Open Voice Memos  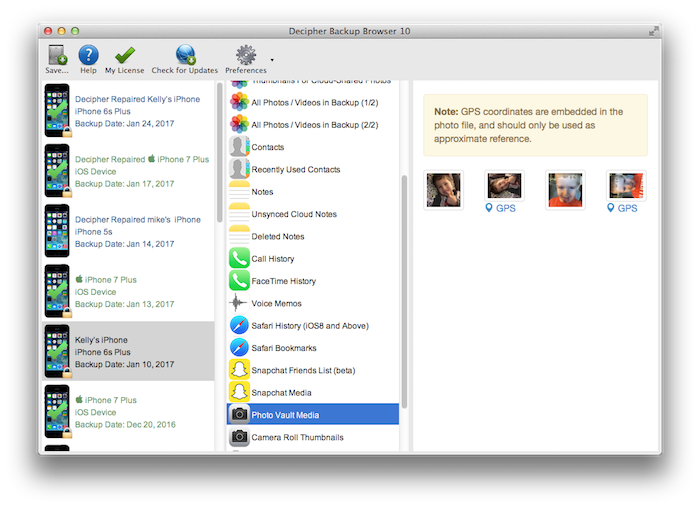coord(276,304)
